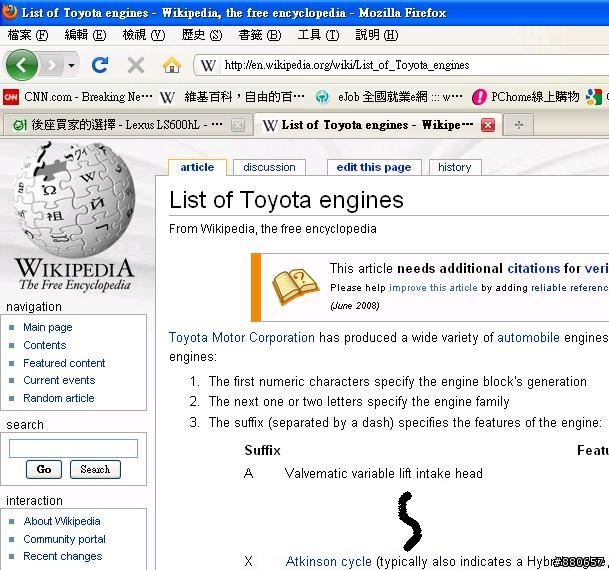Open Random article link
The width and height of the screenshot is (609, 570).
[59, 398]
